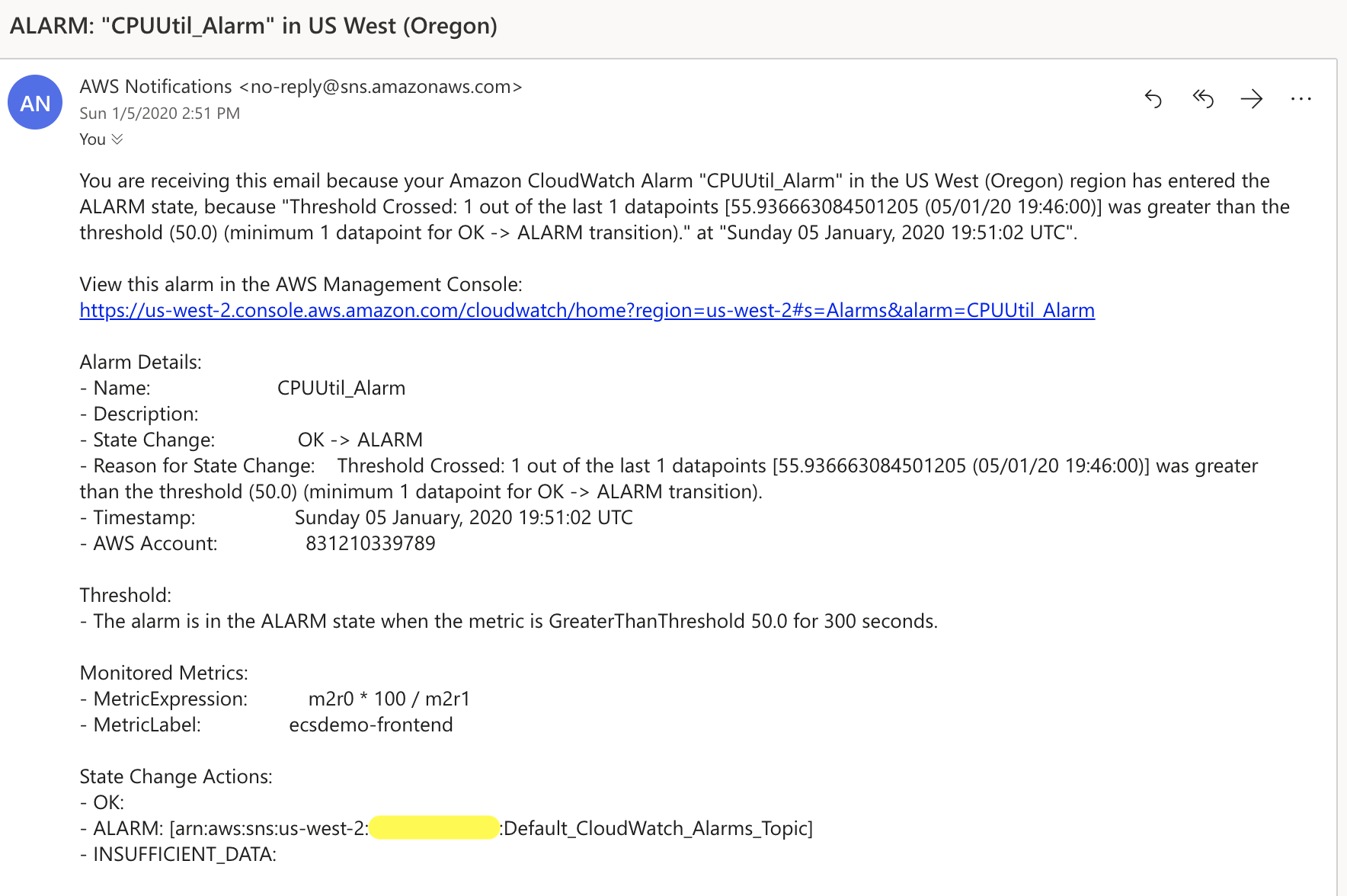Forward this alarm email
Screen dimensions: 1347x896
1251,99
